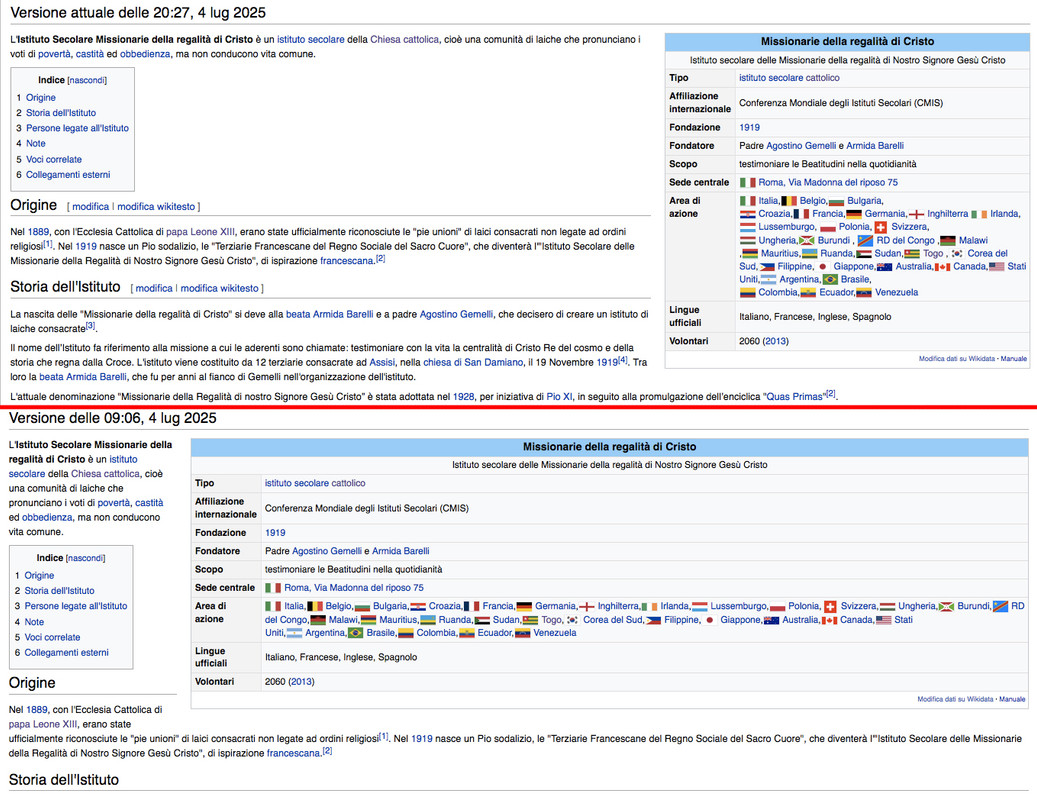Open obbedienza link in 09:06 version intro
The height and width of the screenshot is (800, 1037).
(47, 518)
